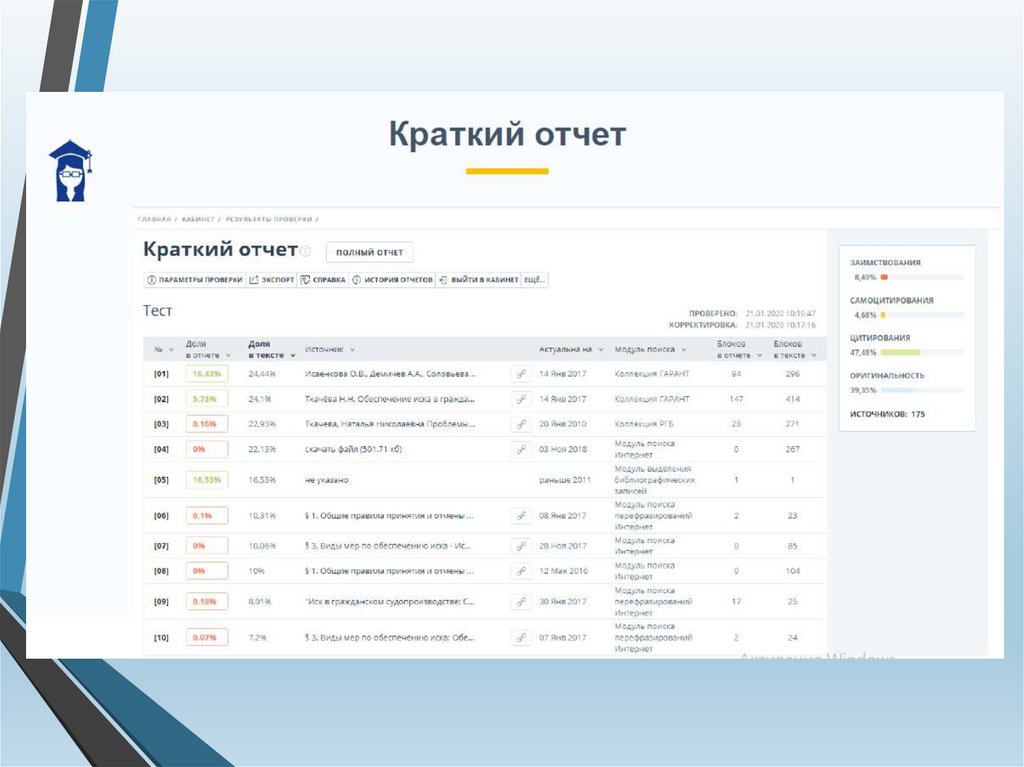Open the link icon for source [10]

(521, 637)
